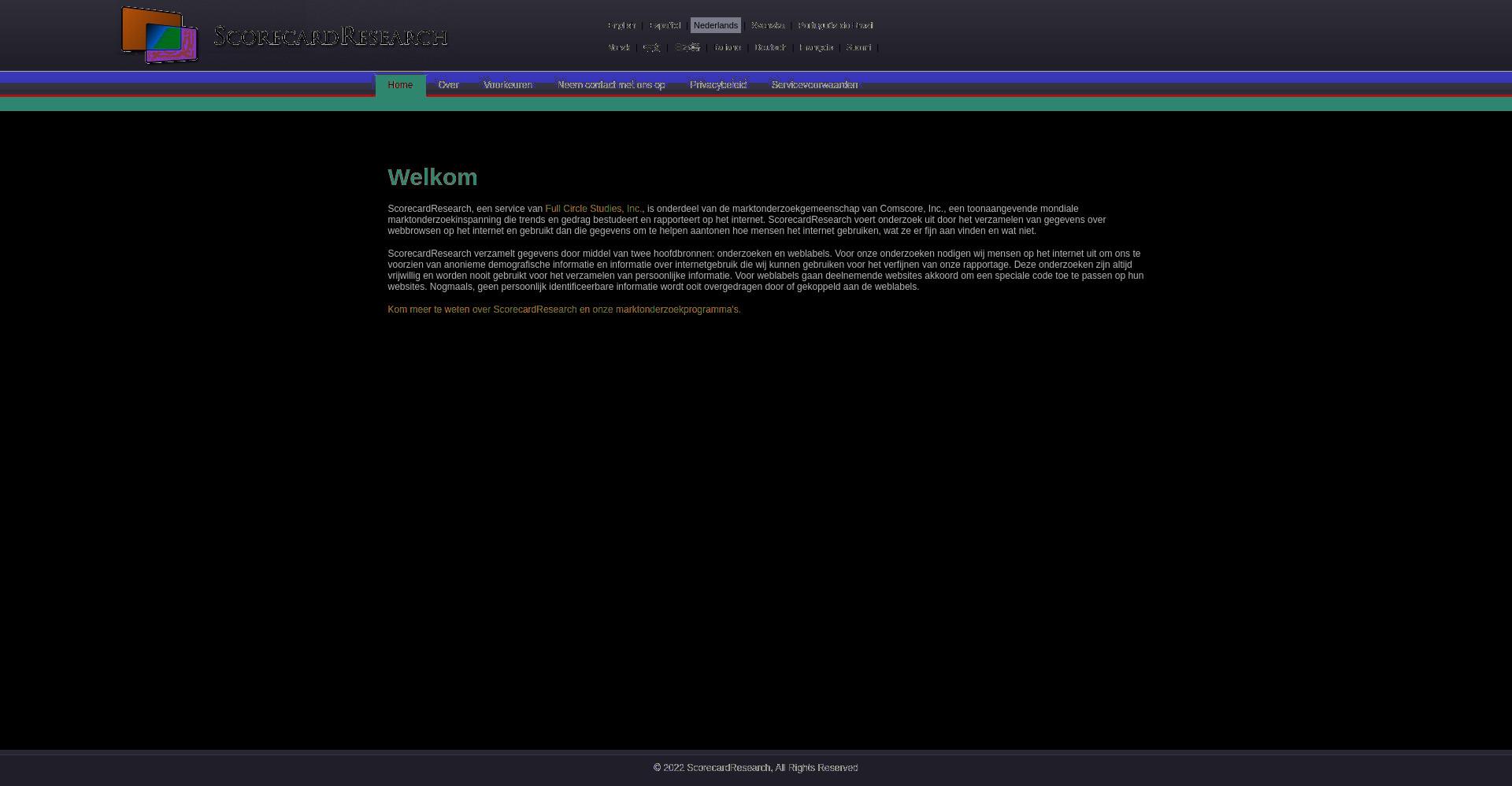Open the Servicevoorwaarden tab
The height and width of the screenshot is (786, 1512).
(x=814, y=85)
